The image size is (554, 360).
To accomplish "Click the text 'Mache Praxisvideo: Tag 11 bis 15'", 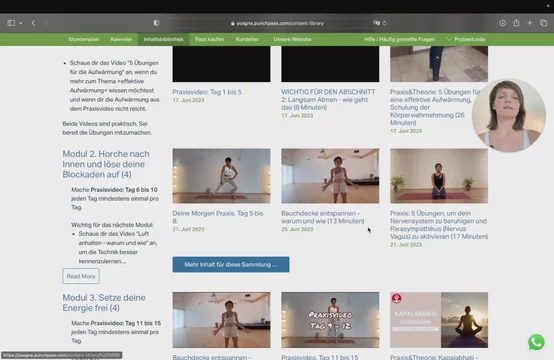I will (x=116, y=323).
